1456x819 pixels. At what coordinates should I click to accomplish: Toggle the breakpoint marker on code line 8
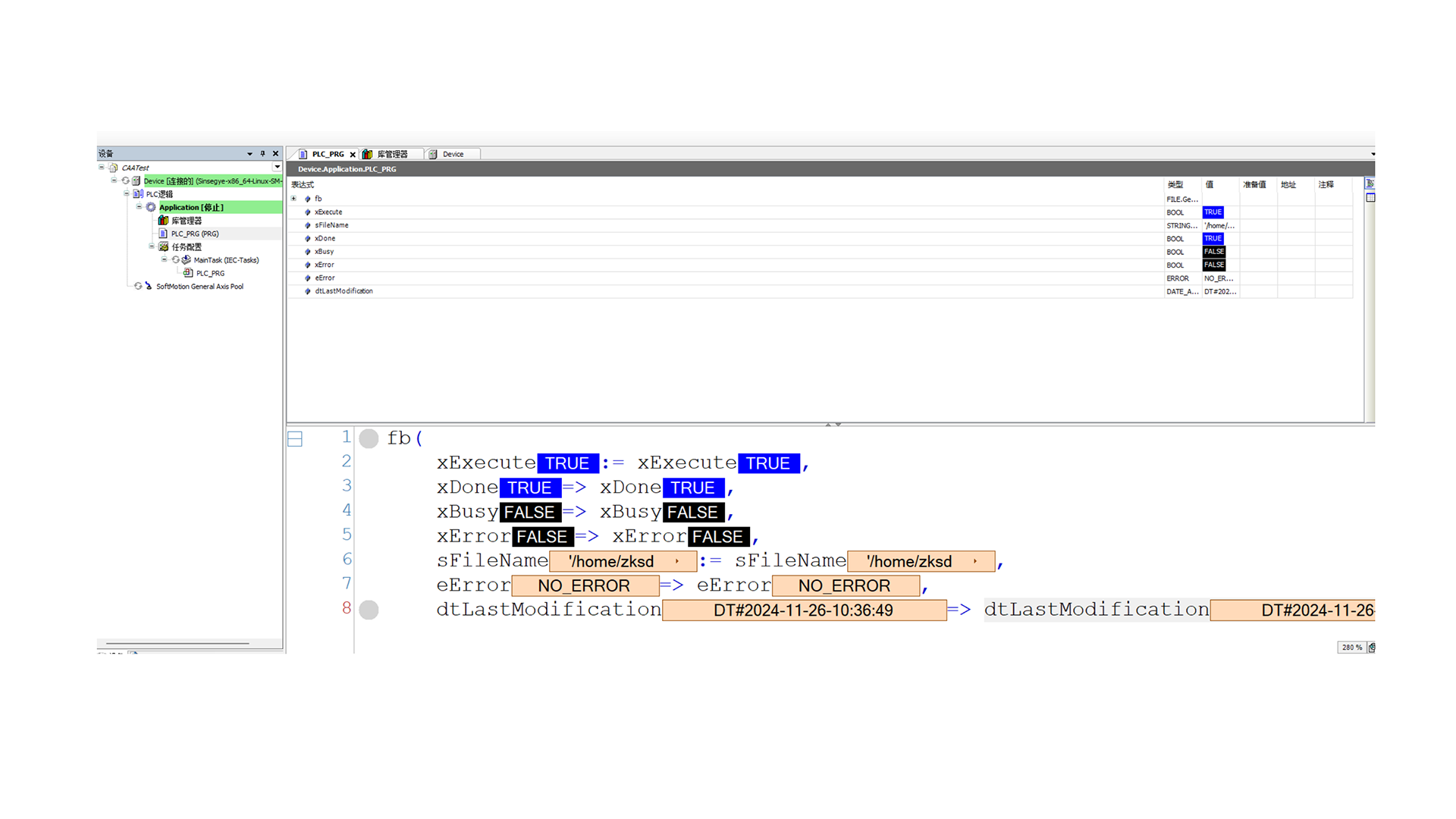click(369, 610)
